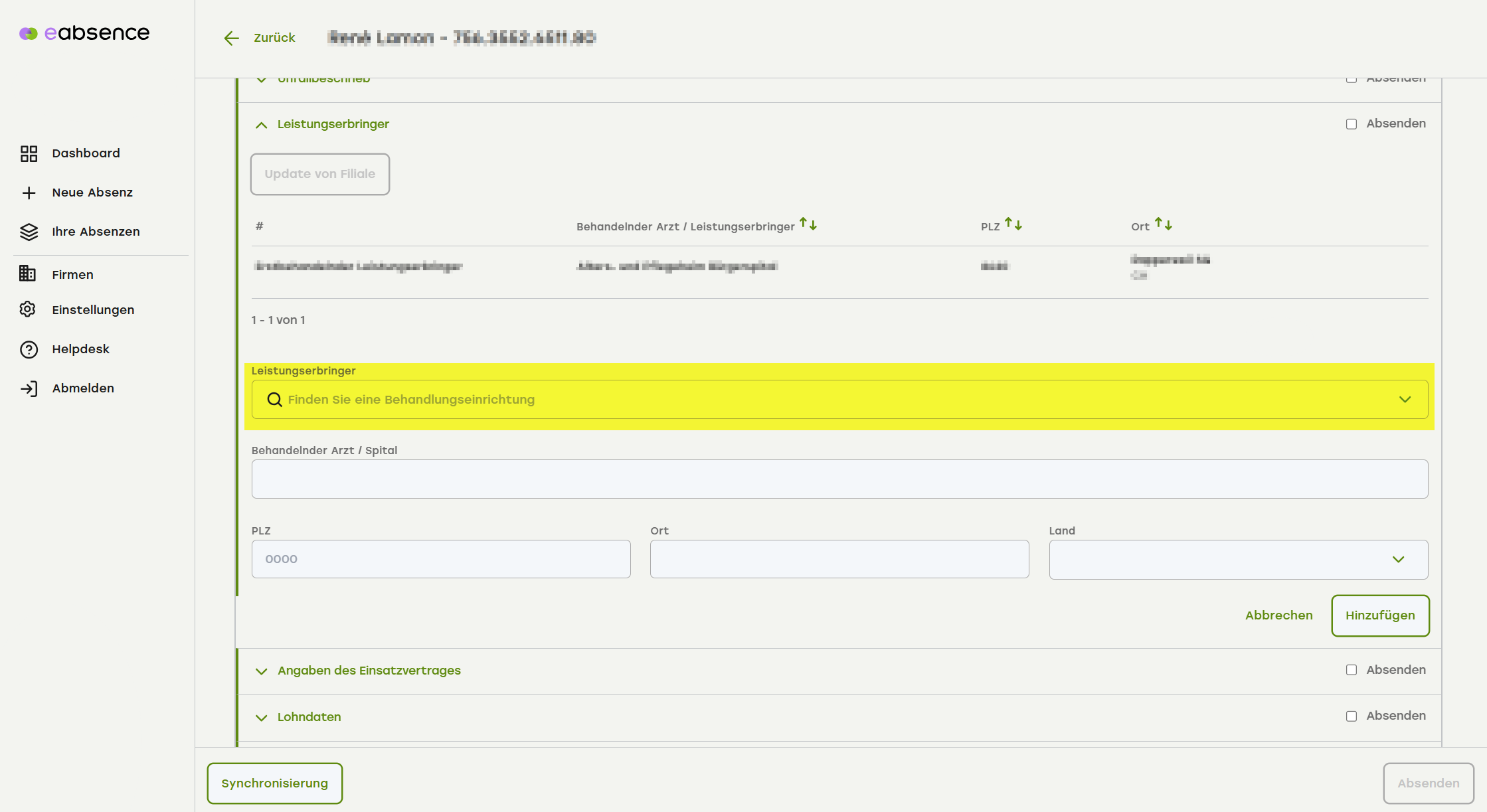Sort by PLZ column arrows

pyautogui.click(x=1013, y=224)
